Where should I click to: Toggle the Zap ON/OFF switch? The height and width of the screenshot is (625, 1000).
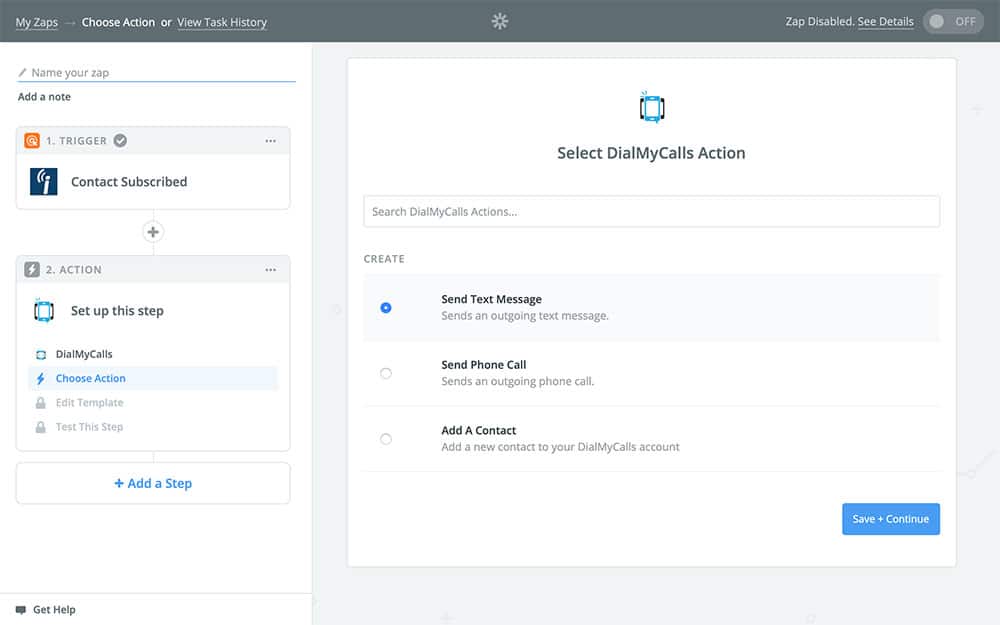pos(953,21)
